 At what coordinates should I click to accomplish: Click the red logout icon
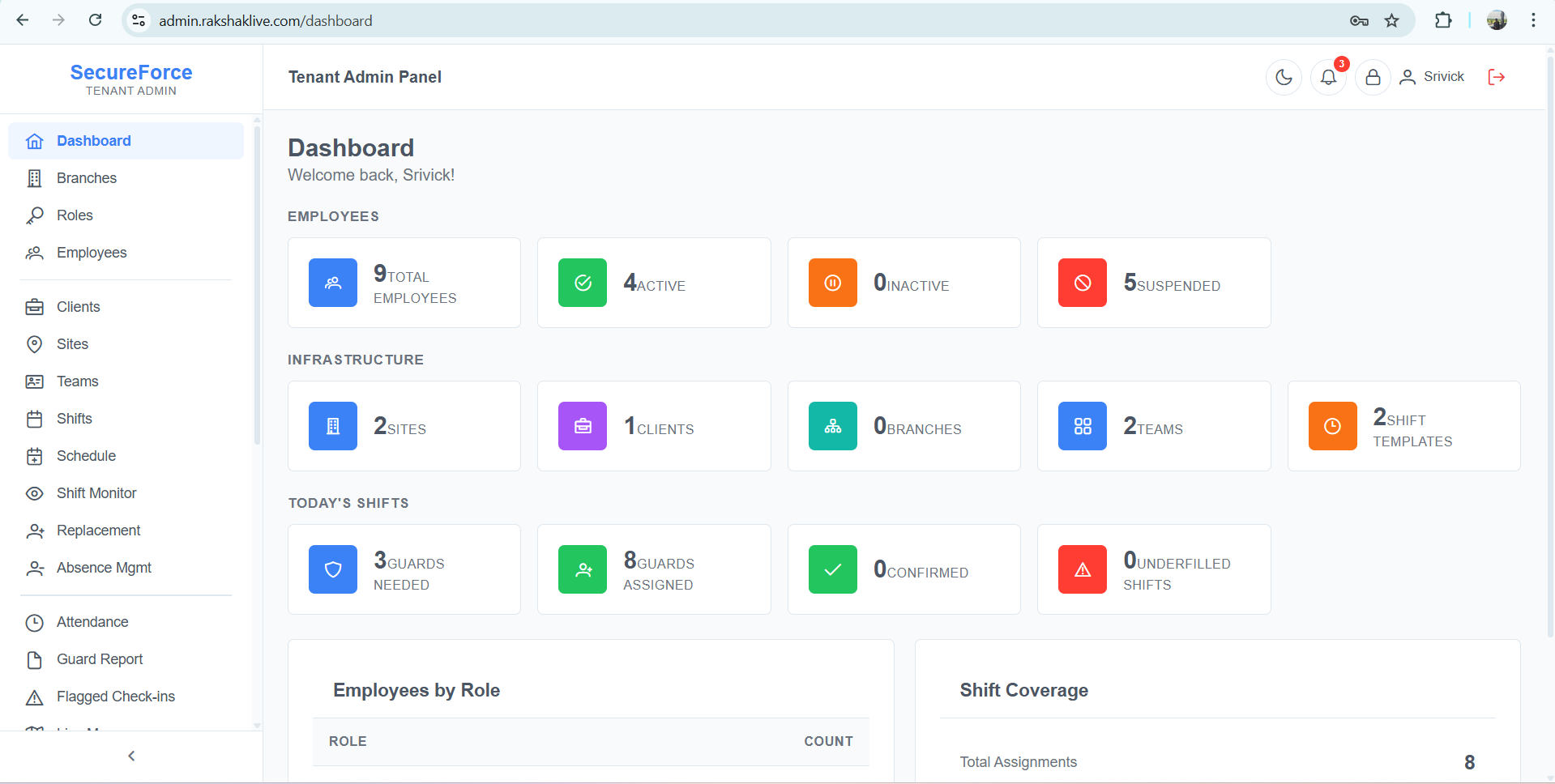[x=1496, y=77]
